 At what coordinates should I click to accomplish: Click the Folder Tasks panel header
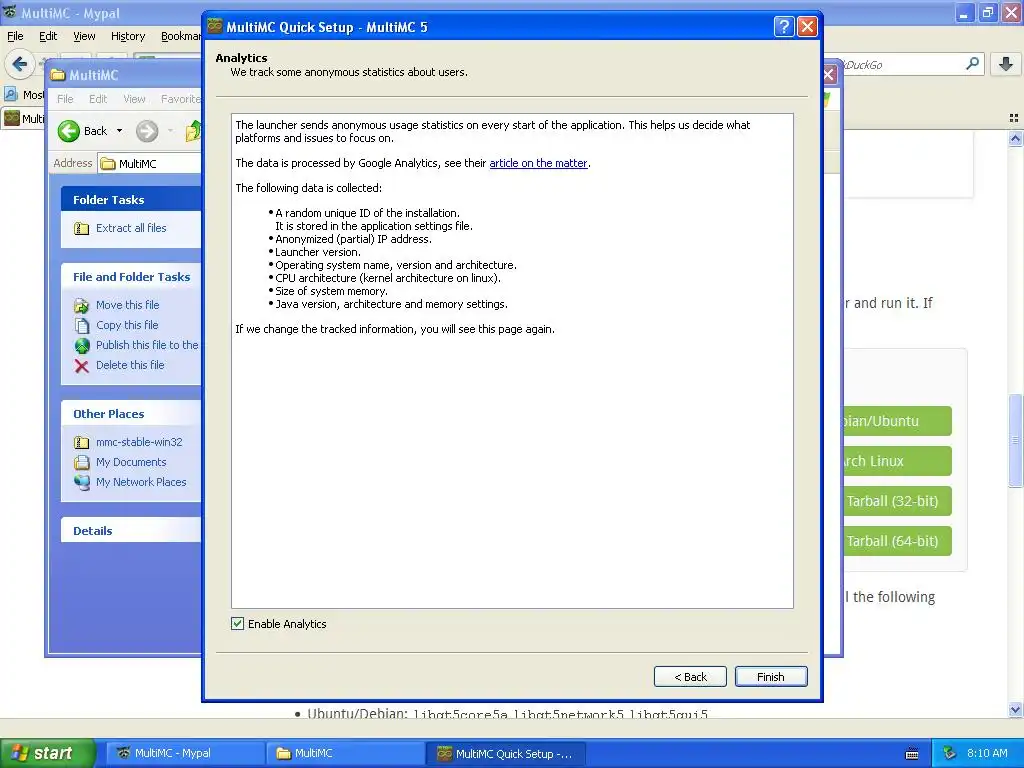click(x=131, y=200)
